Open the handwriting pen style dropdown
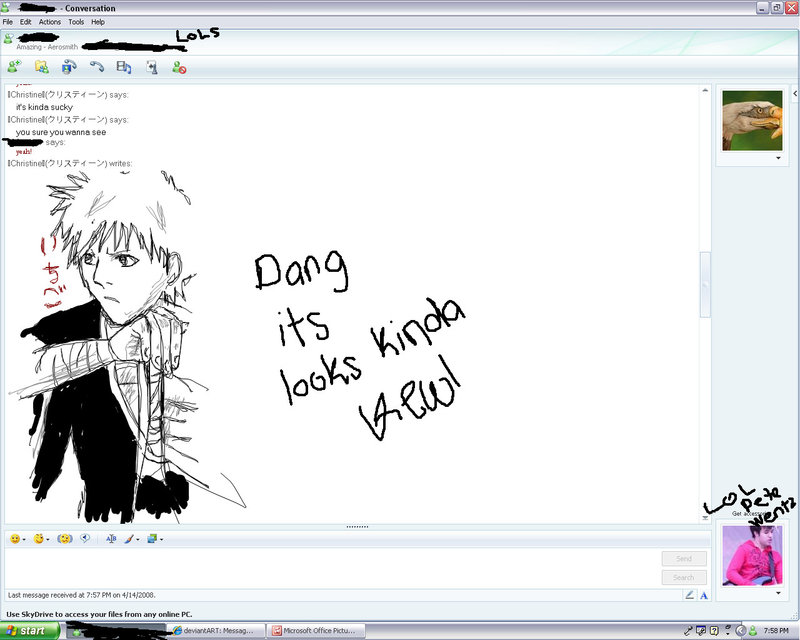The image size is (800, 640). [137, 540]
